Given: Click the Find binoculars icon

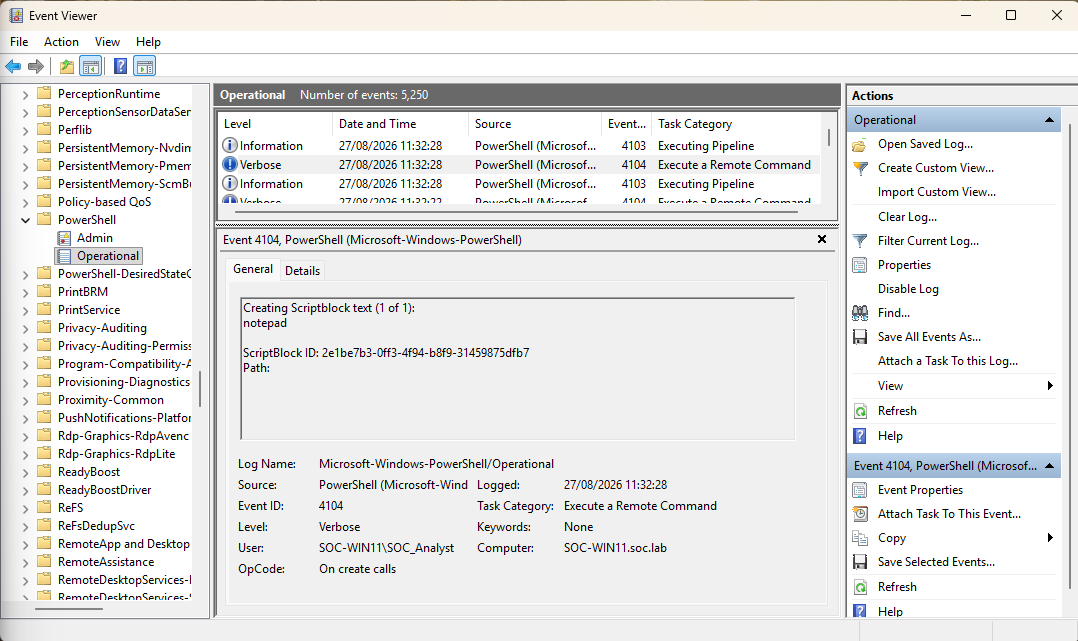Looking at the screenshot, I should [x=860, y=313].
